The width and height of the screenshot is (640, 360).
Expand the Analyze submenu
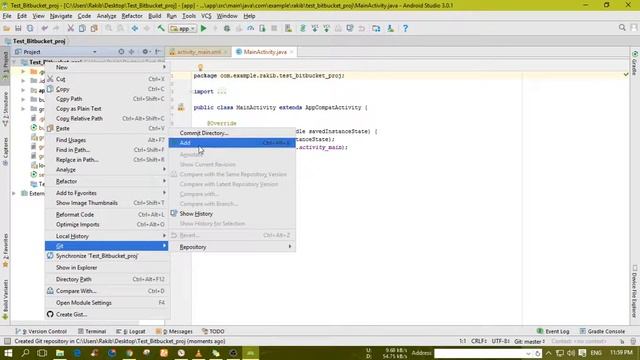(107, 169)
